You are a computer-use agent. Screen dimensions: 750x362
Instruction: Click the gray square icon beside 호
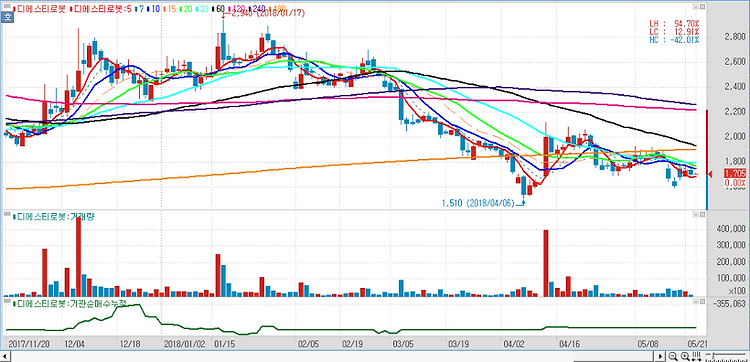click(x=7, y=6)
